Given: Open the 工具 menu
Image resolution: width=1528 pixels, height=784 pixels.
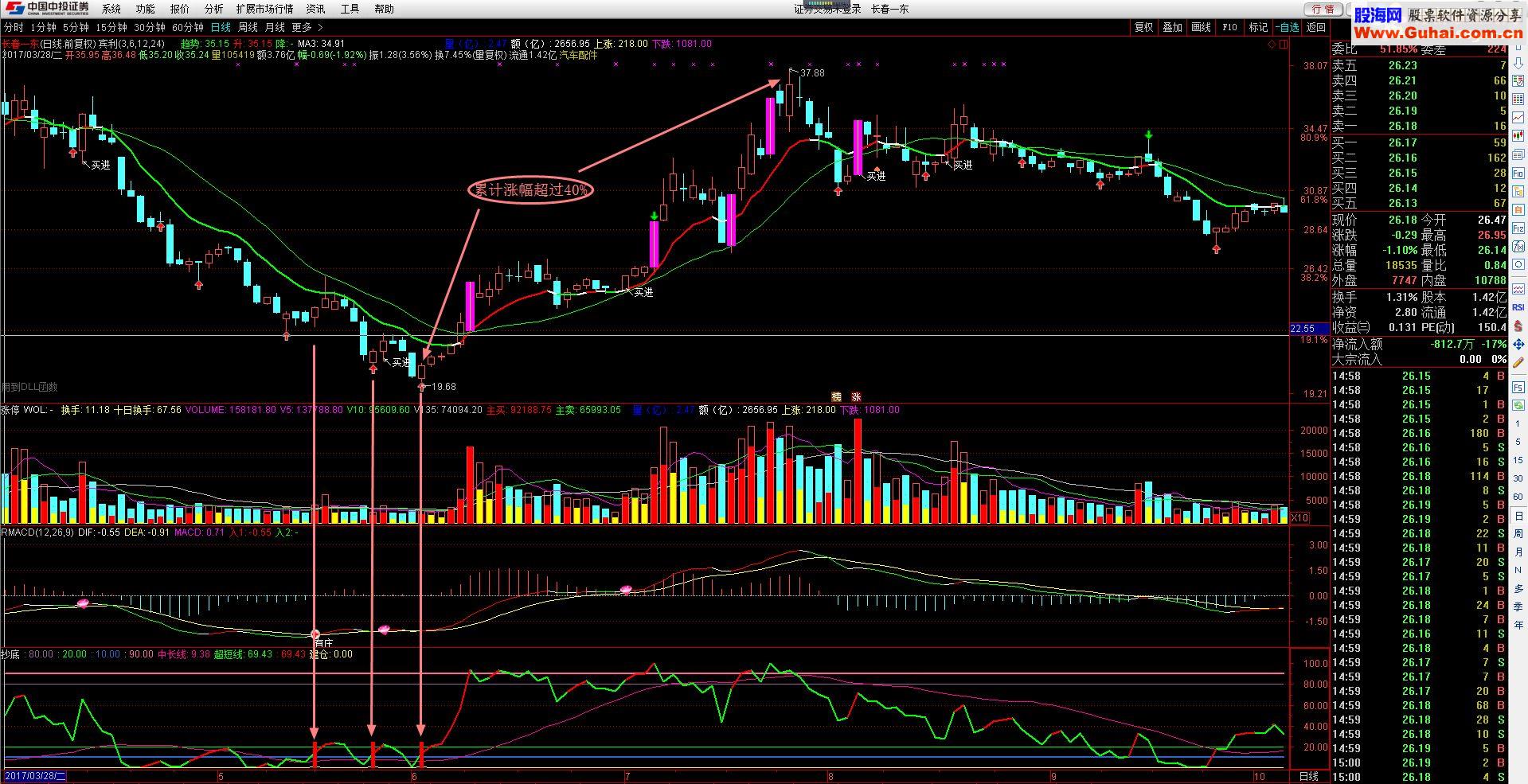Looking at the screenshot, I should [350, 9].
